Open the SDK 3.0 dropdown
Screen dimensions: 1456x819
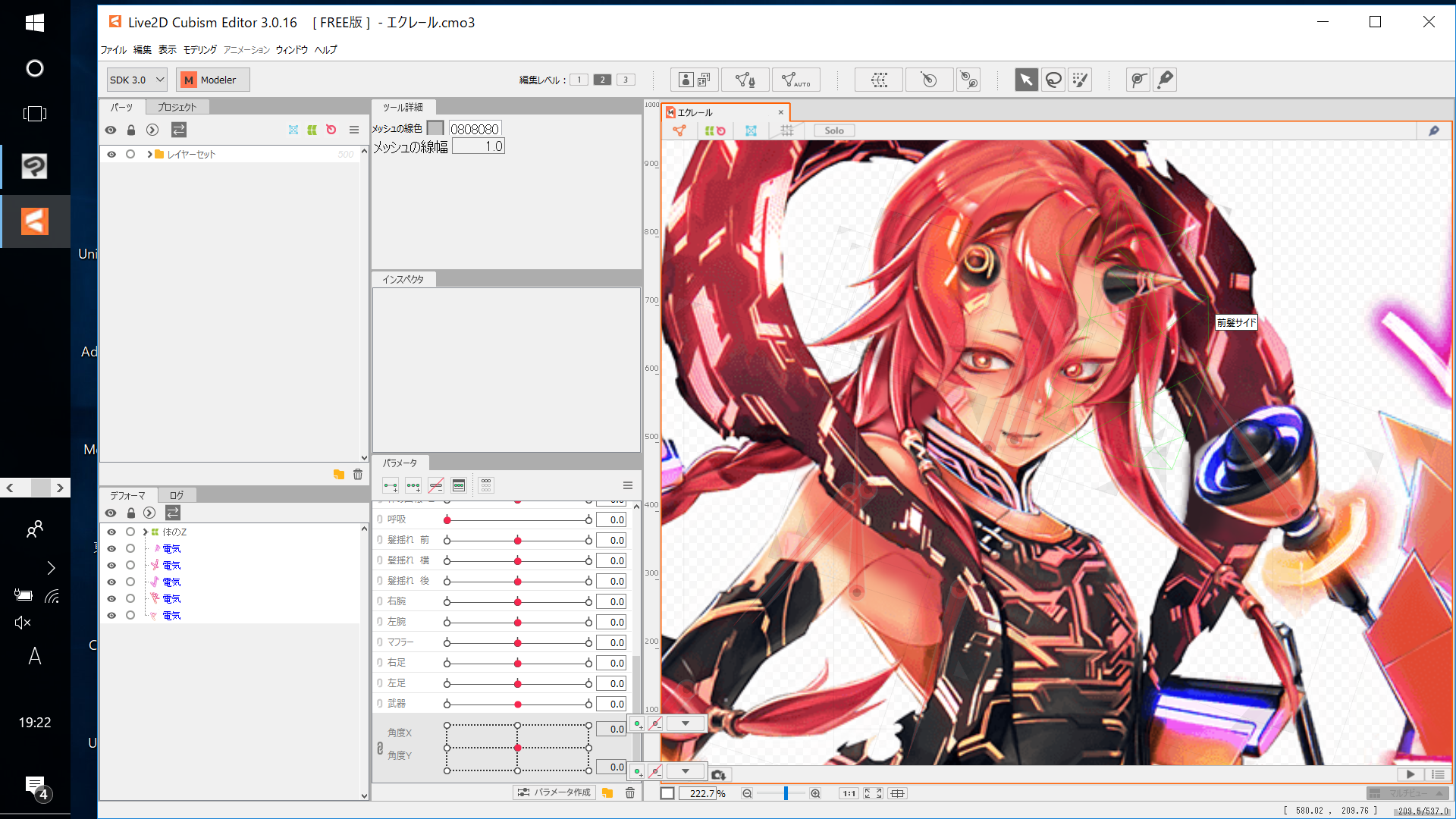[x=137, y=80]
